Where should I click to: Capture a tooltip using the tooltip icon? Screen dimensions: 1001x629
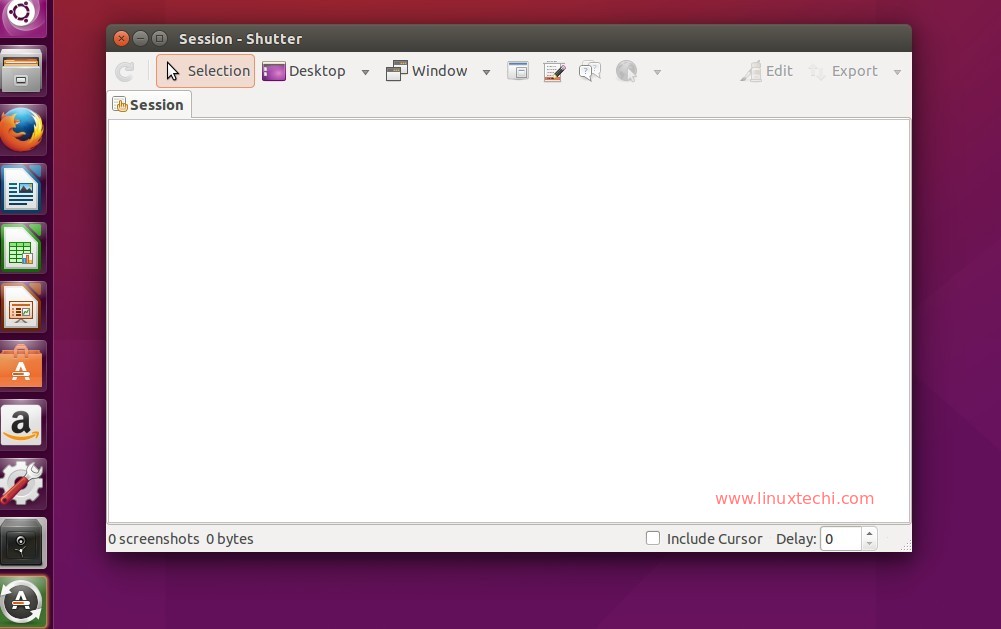tap(589, 70)
